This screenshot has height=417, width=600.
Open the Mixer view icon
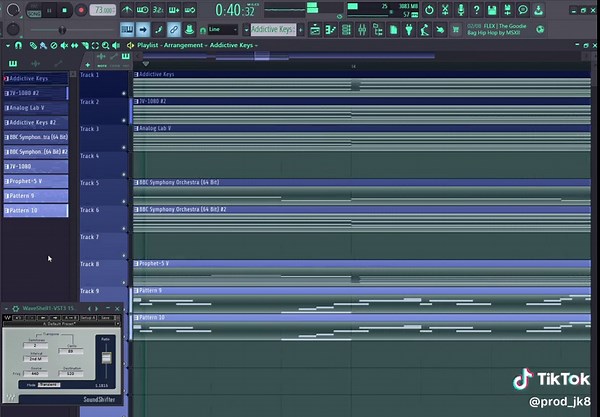[362, 29]
